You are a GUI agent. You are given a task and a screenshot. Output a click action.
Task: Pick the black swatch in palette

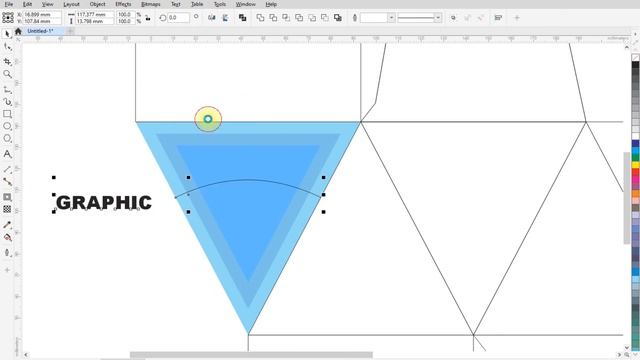point(636,65)
